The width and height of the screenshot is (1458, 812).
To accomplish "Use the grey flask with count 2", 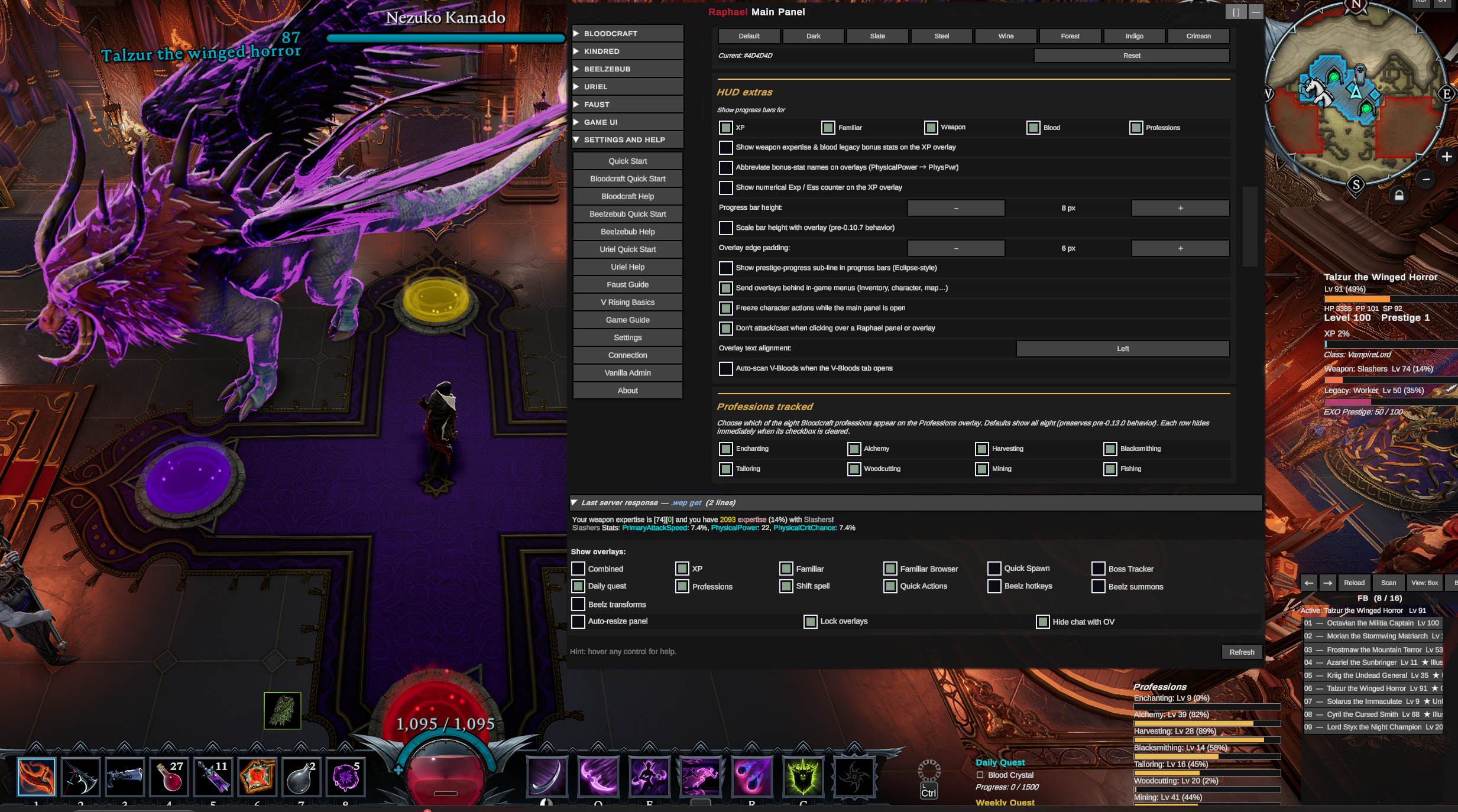I will pos(302,776).
